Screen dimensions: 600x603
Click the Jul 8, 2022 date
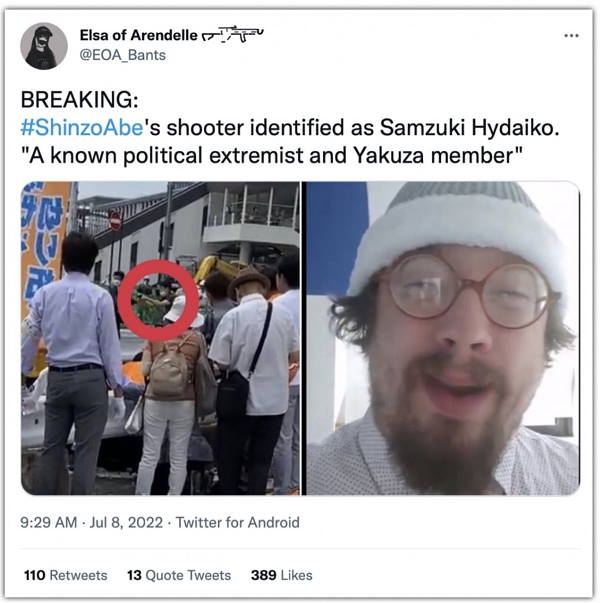(x=126, y=522)
